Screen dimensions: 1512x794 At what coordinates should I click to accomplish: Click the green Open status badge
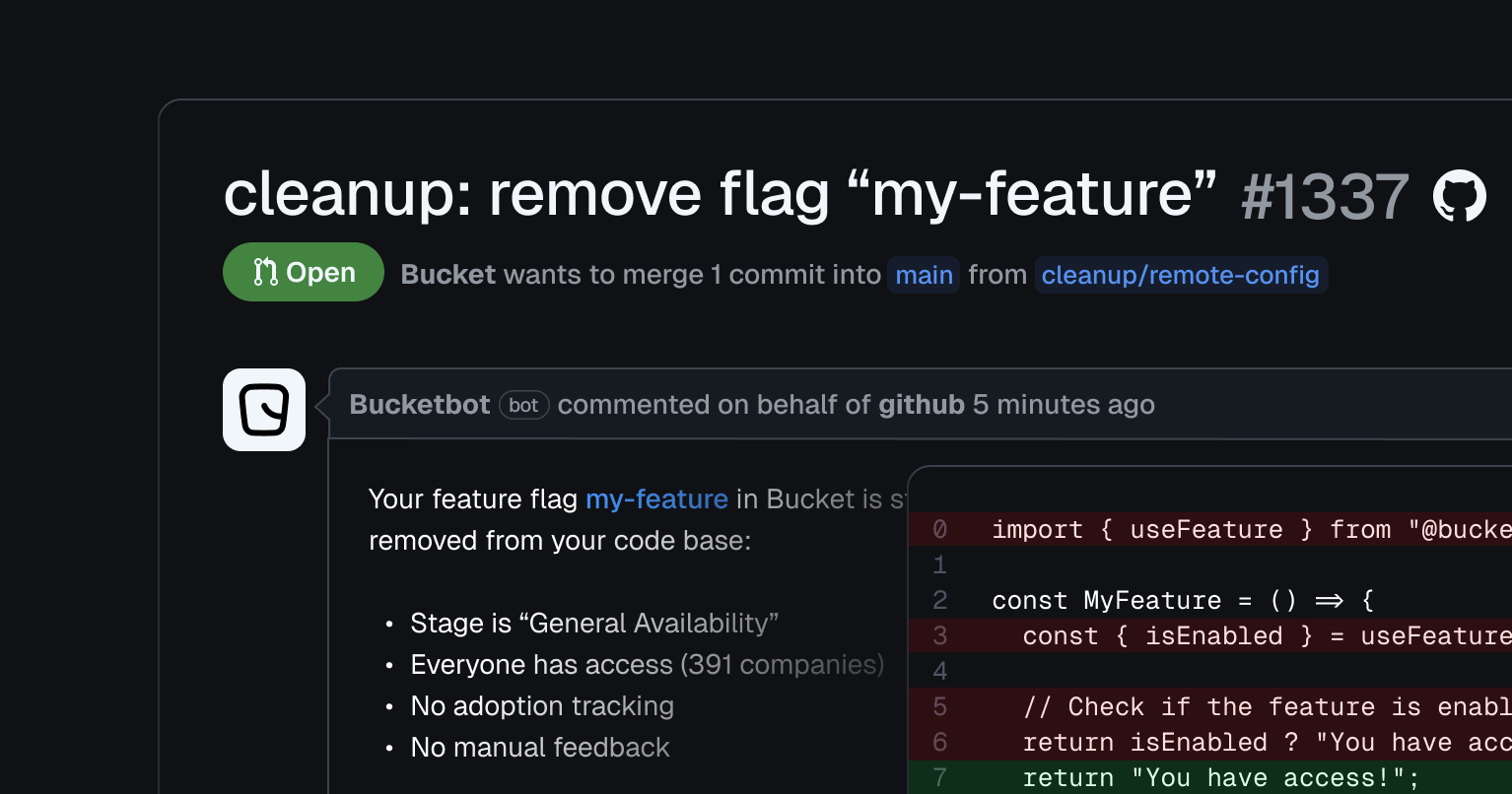[x=304, y=272]
